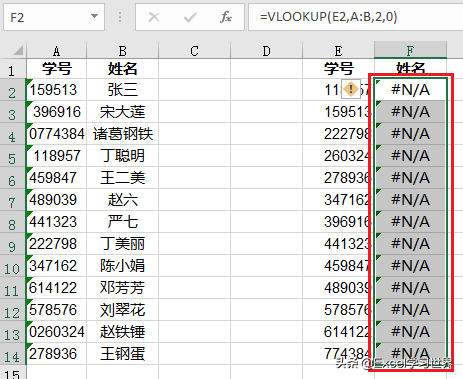463x379 pixels.
Task: Click the Name Box showing F2
Action: (x=54, y=17)
